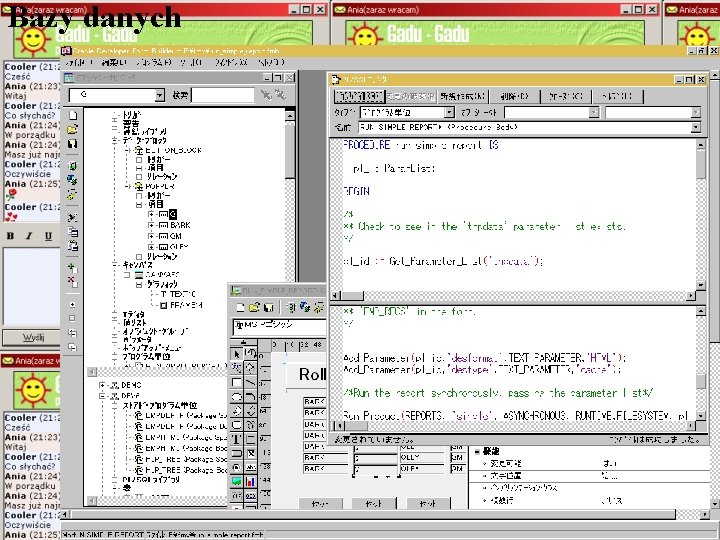This screenshot has width=720, height=540.
Task: Click Copy icon in Object Navigator toolbar
Action: [73, 231]
